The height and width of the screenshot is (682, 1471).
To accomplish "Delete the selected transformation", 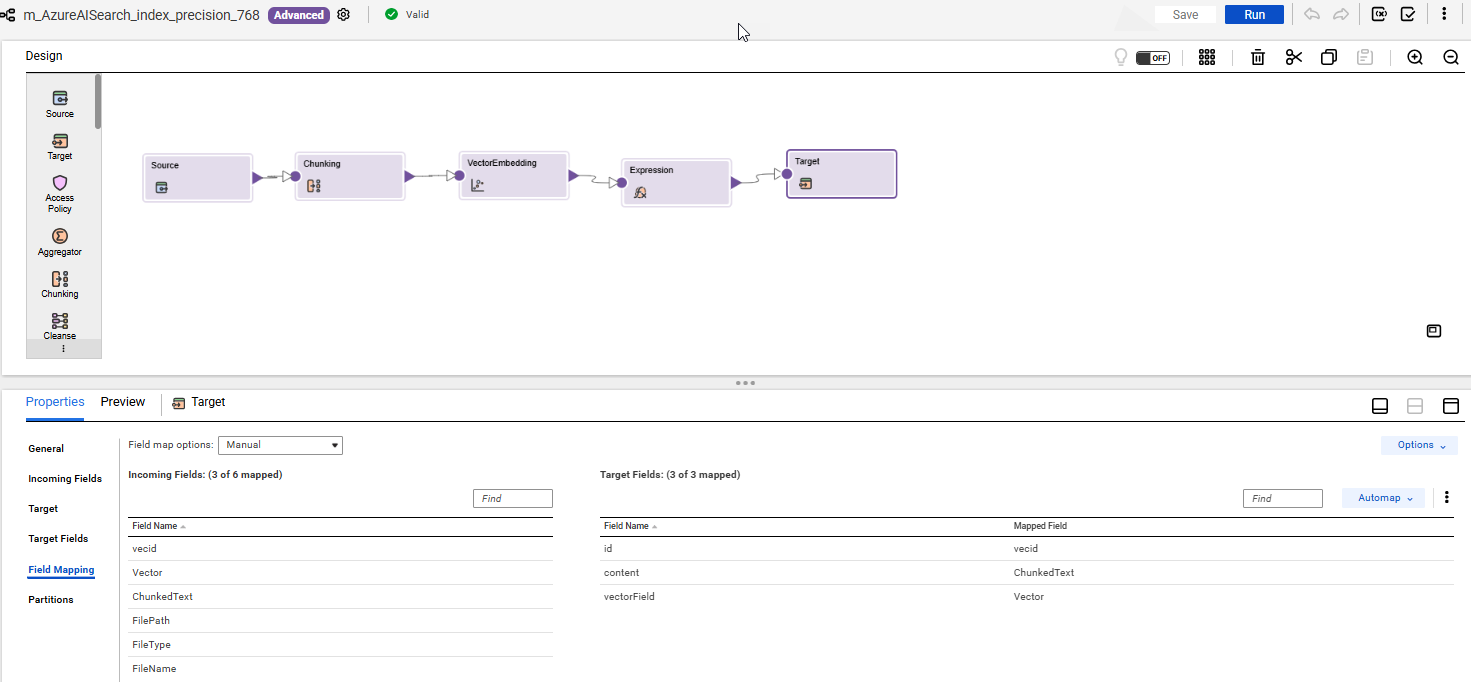I will tap(1259, 57).
